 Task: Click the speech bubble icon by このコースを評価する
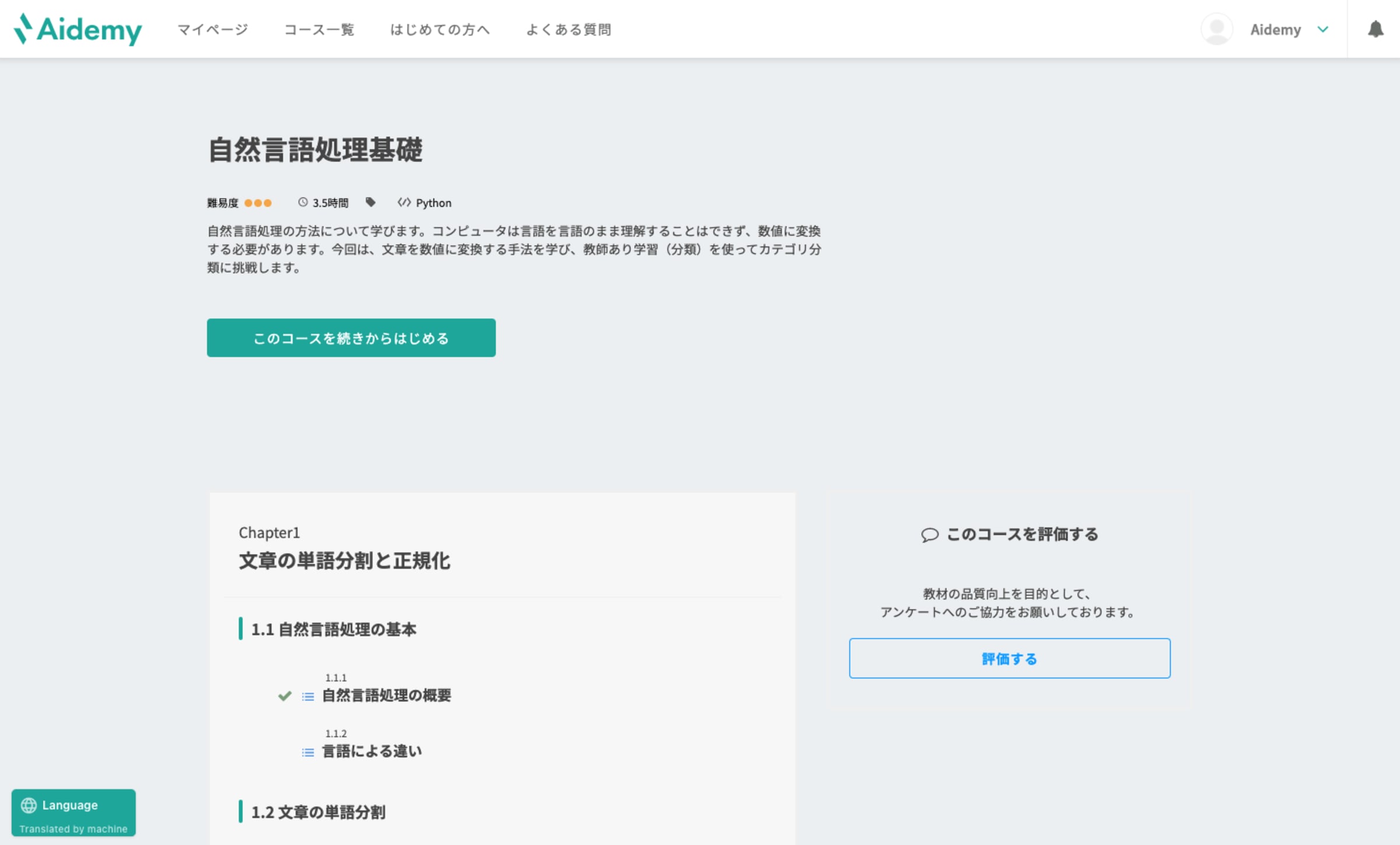click(x=929, y=535)
